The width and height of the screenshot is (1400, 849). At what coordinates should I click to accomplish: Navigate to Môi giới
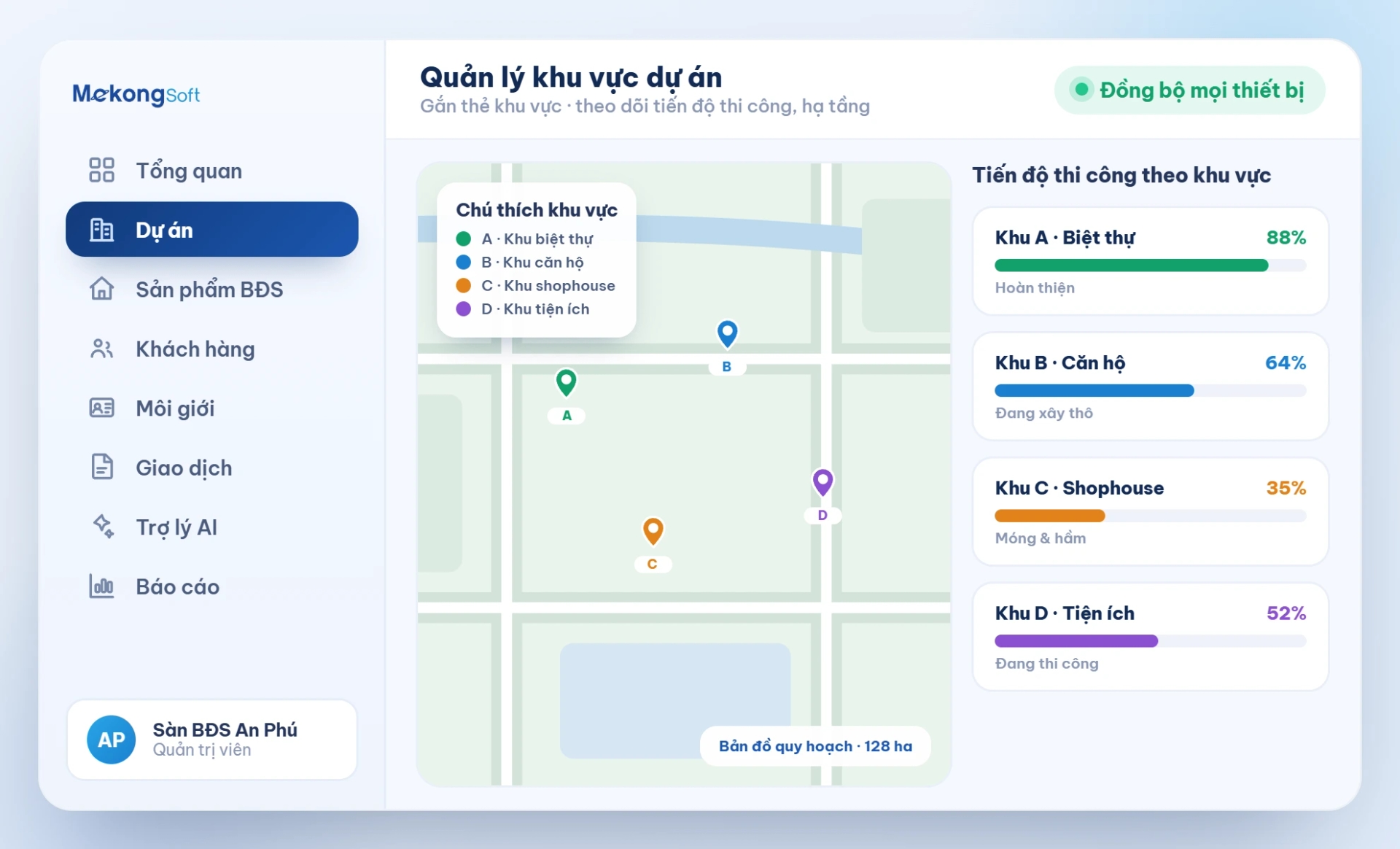(211, 408)
